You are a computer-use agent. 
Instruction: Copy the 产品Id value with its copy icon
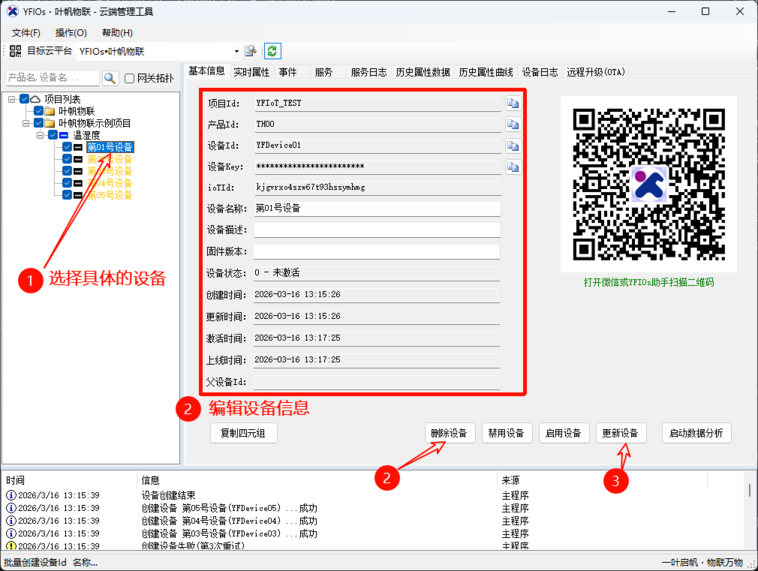click(513, 125)
